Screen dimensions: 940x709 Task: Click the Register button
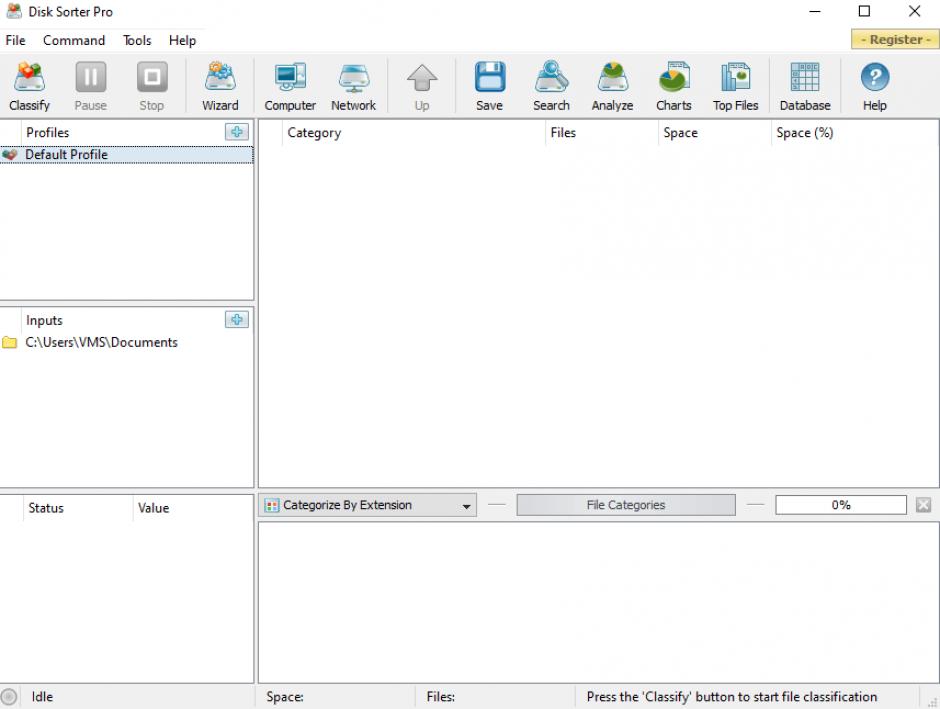click(x=895, y=40)
